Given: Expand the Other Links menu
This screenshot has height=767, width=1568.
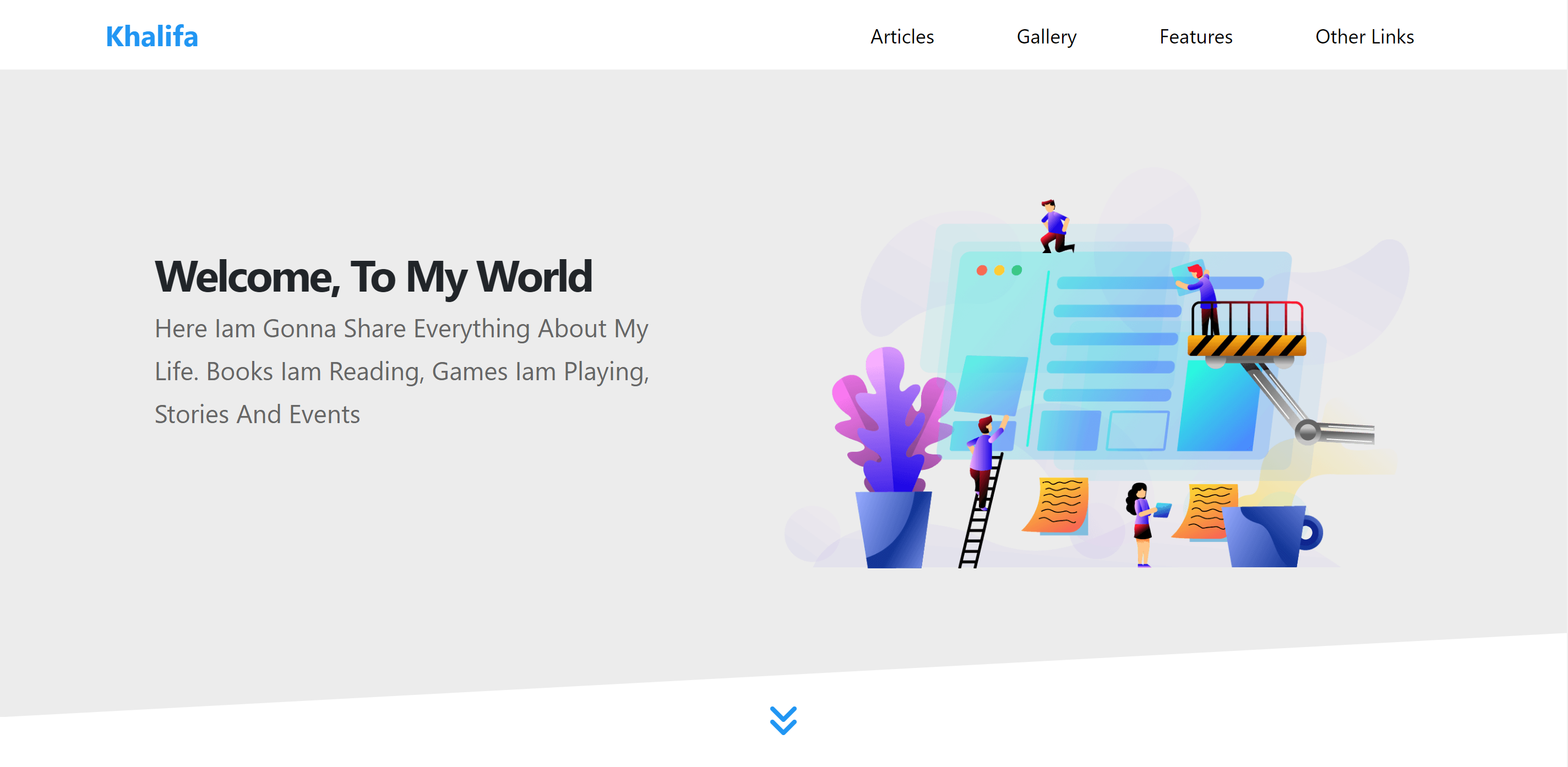Looking at the screenshot, I should point(1364,36).
